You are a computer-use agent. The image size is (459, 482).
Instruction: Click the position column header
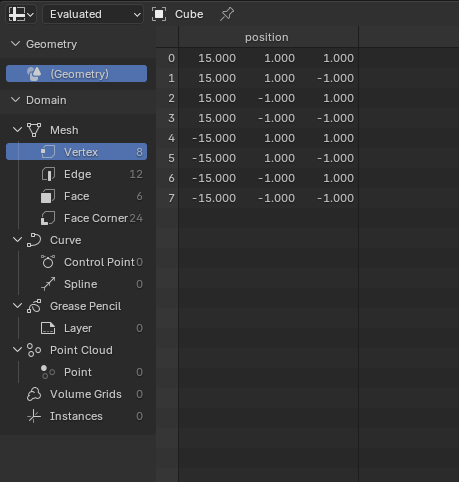(268, 37)
